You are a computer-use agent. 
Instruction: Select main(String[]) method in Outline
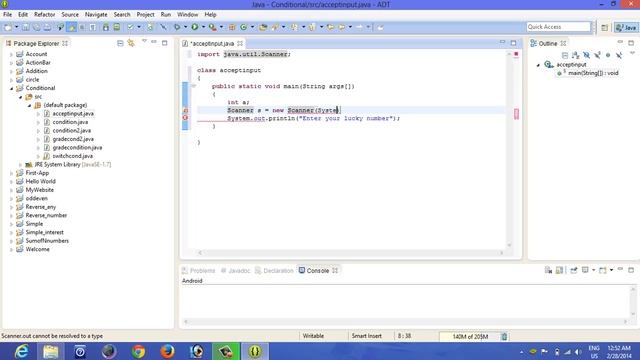coord(593,73)
